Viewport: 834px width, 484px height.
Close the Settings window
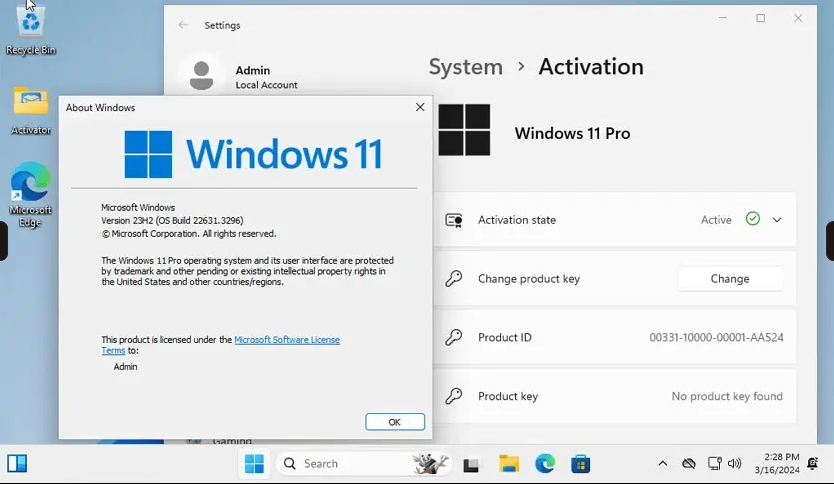798,18
